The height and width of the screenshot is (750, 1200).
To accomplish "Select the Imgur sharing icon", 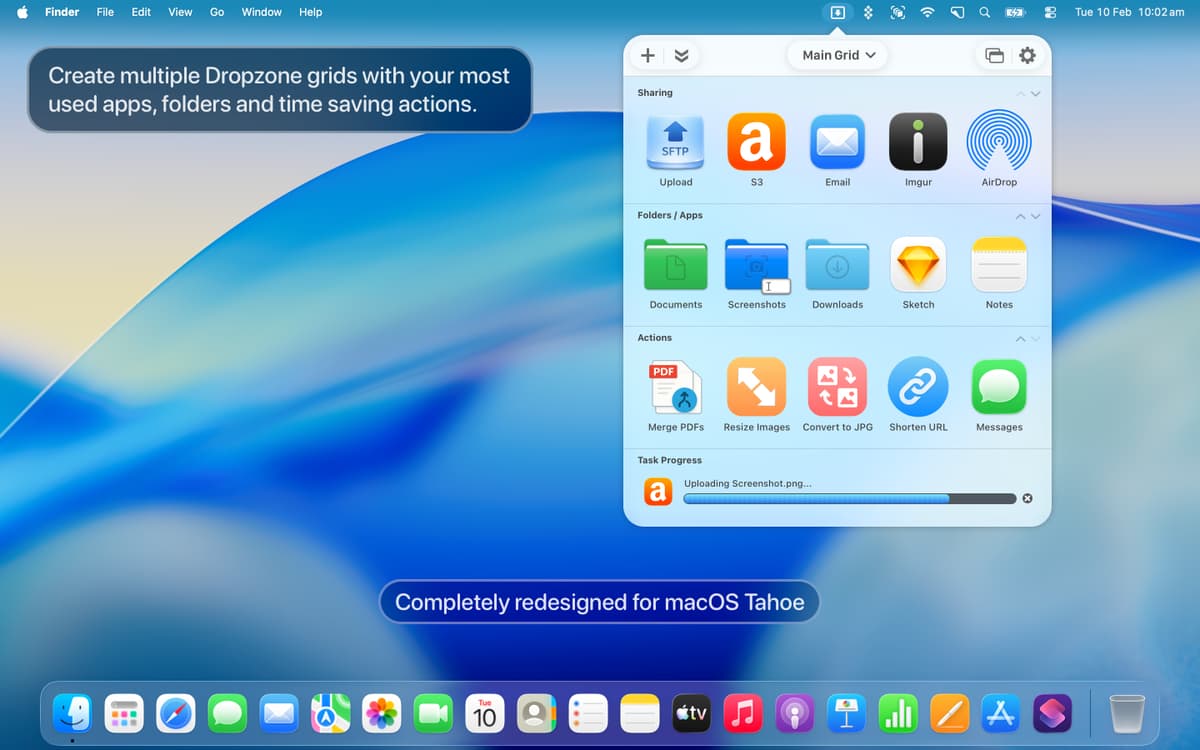I will [918, 142].
